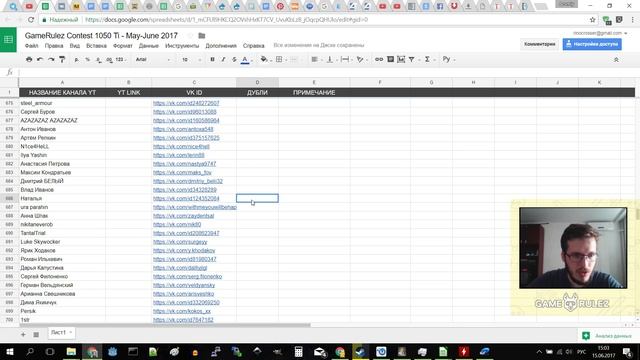640x360 pixels.
Task: Open vertical align dropdown
Action: pos(331,60)
